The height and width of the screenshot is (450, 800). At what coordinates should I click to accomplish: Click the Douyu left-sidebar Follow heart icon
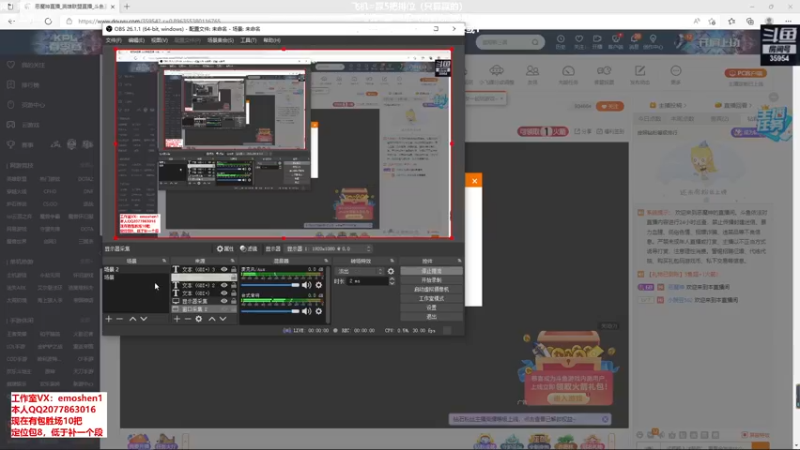pyautogui.click(x=11, y=65)
